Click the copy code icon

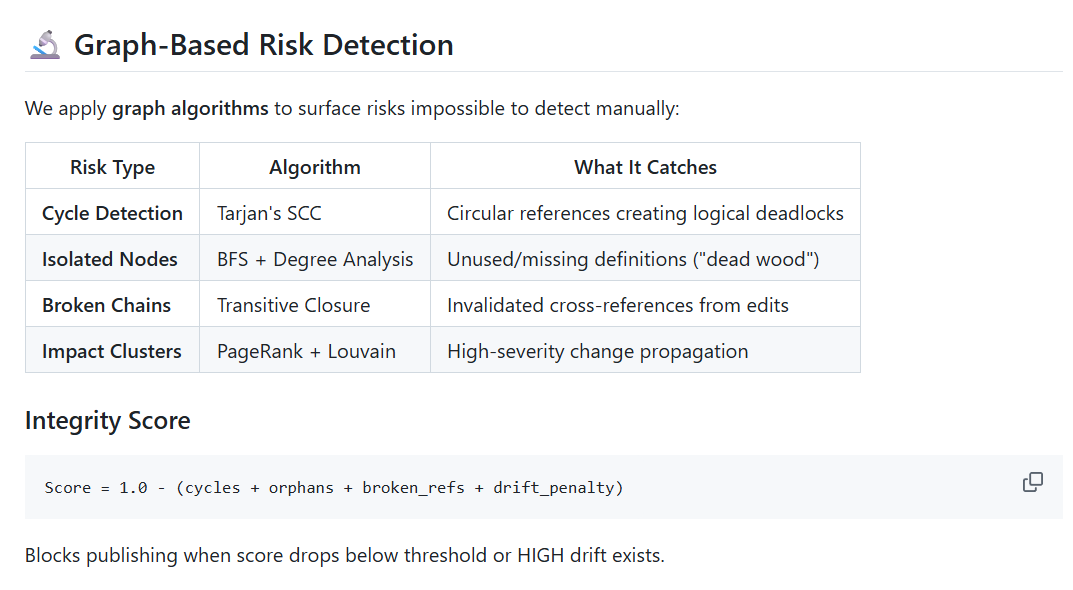1033,482
